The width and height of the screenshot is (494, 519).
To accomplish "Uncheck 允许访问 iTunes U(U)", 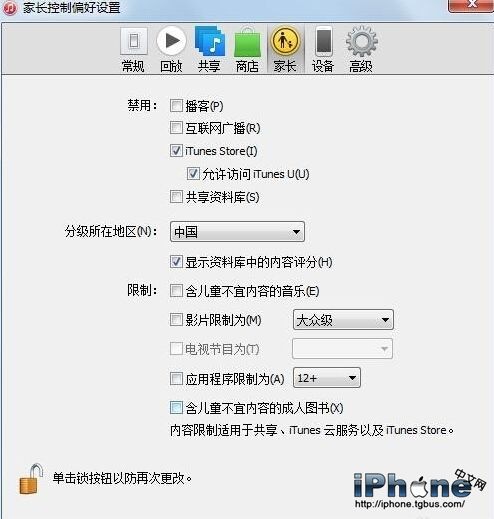I will pos(193,174).
